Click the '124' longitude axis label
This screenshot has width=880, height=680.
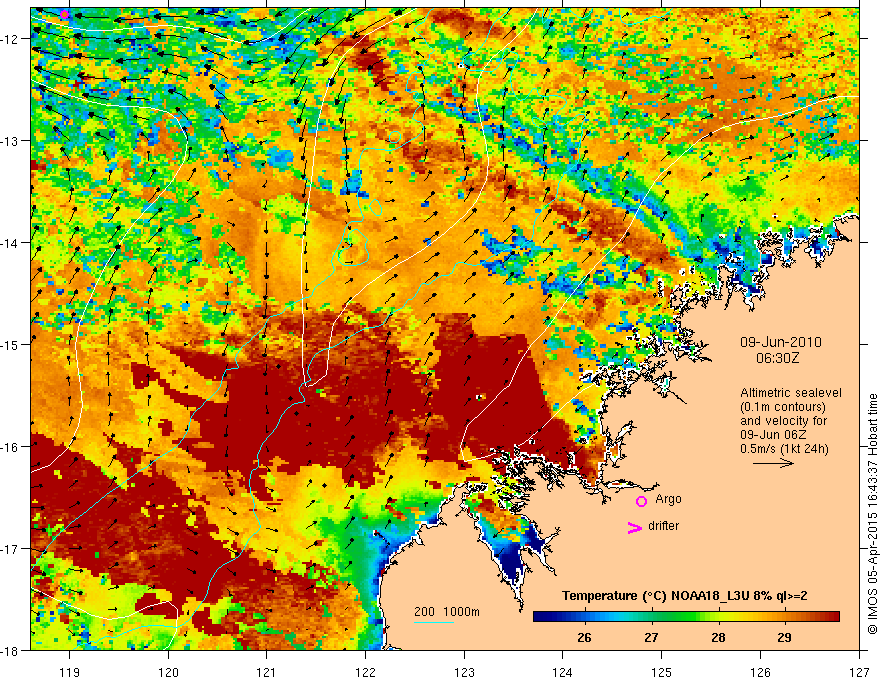(x=563, y=672)
